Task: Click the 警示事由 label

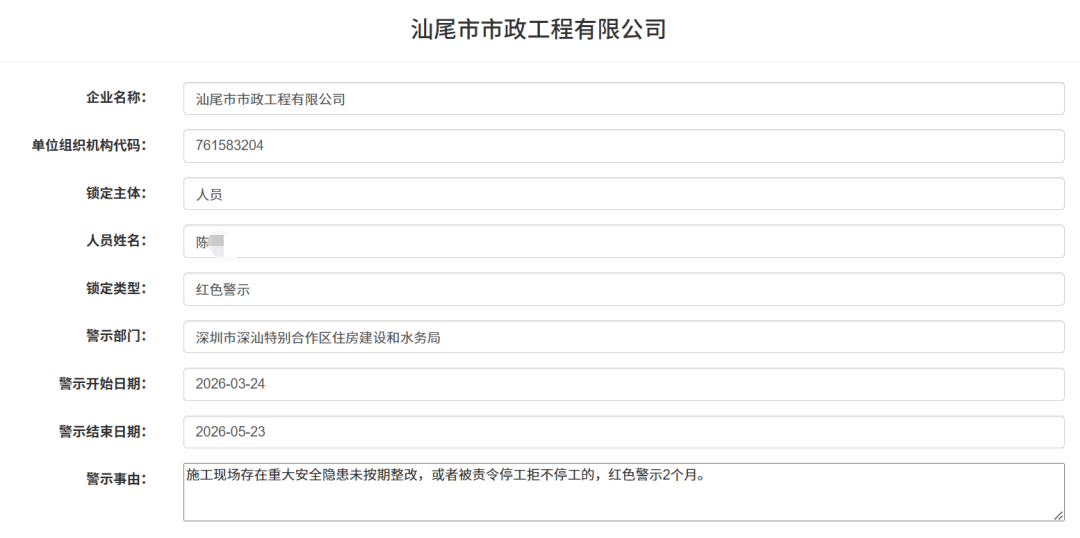Action: pos(116,479)
